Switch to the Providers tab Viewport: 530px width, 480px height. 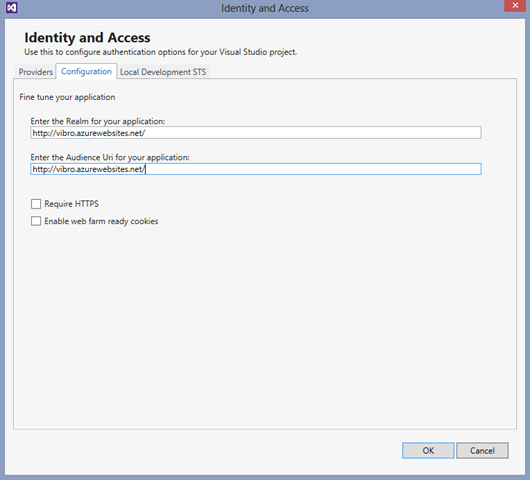[x=35, y=72]
